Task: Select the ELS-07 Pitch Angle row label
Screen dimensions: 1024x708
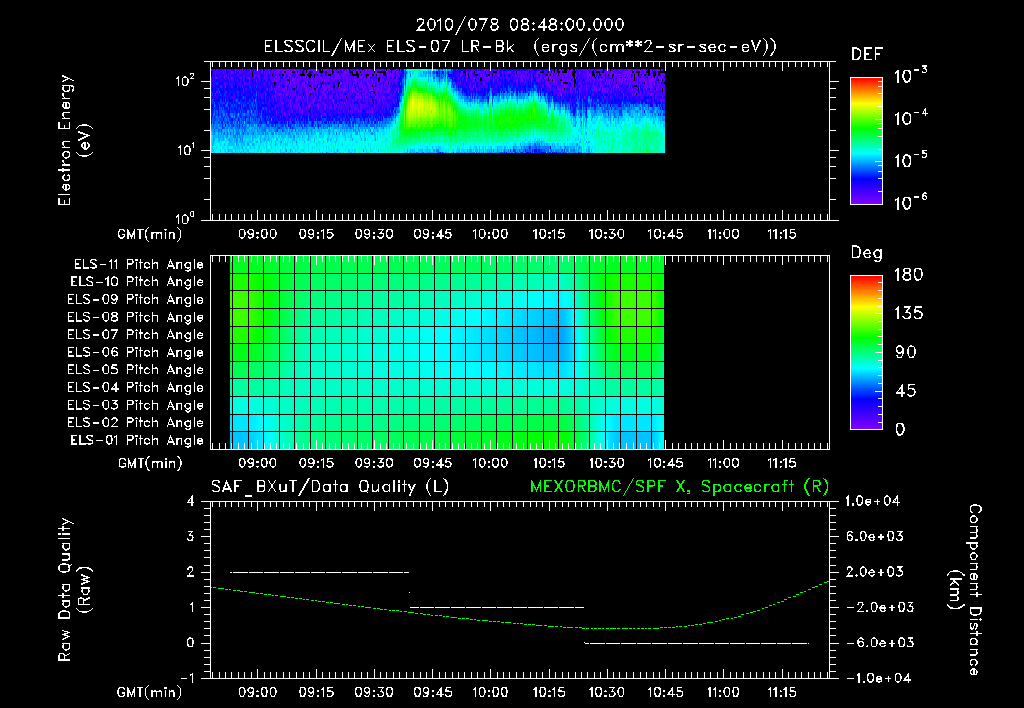Action: coord(136,334)
